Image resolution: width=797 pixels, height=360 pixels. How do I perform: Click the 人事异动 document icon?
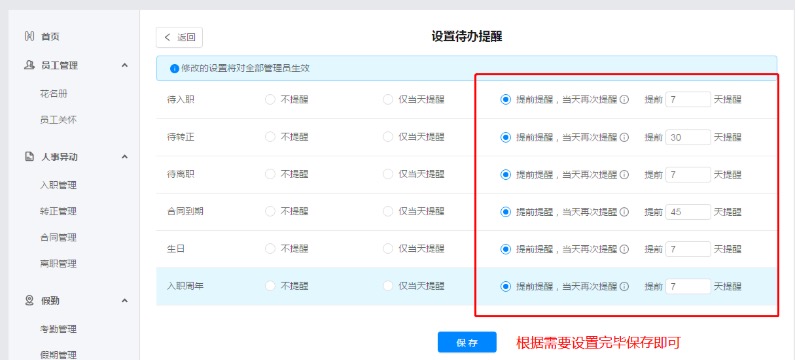[29, 157]
